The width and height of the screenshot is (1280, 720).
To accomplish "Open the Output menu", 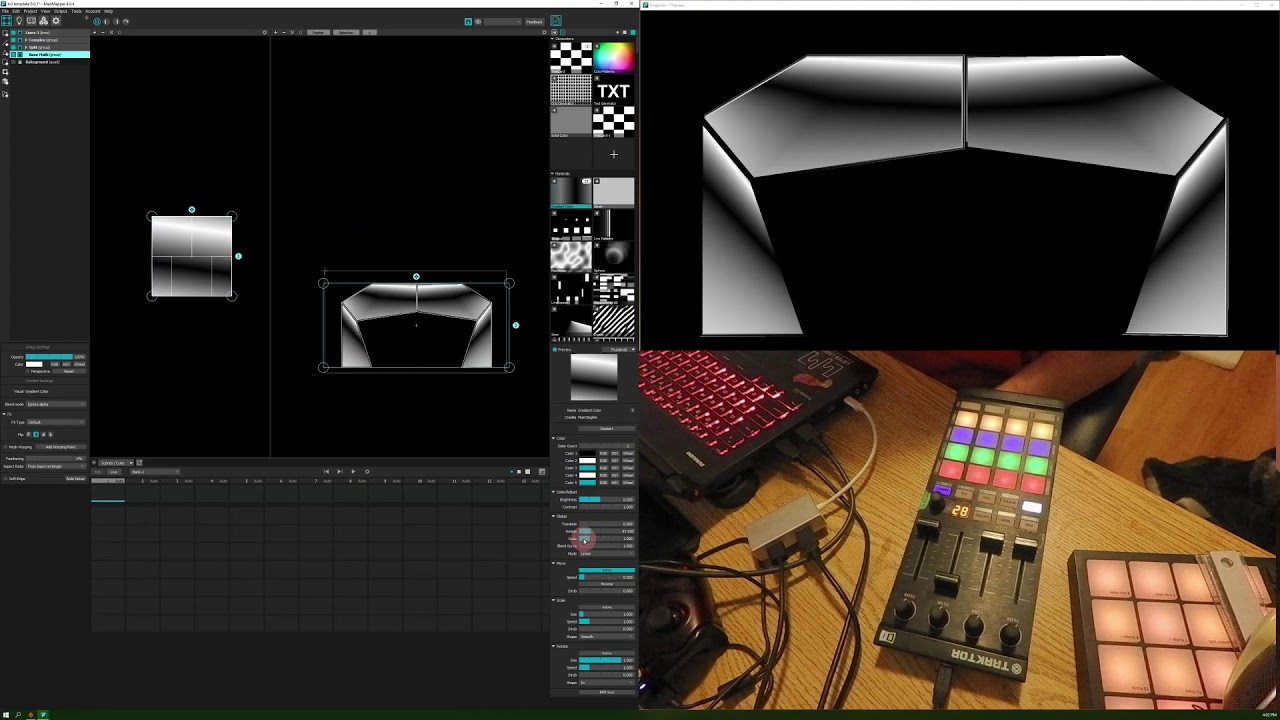I will (60, 11).
